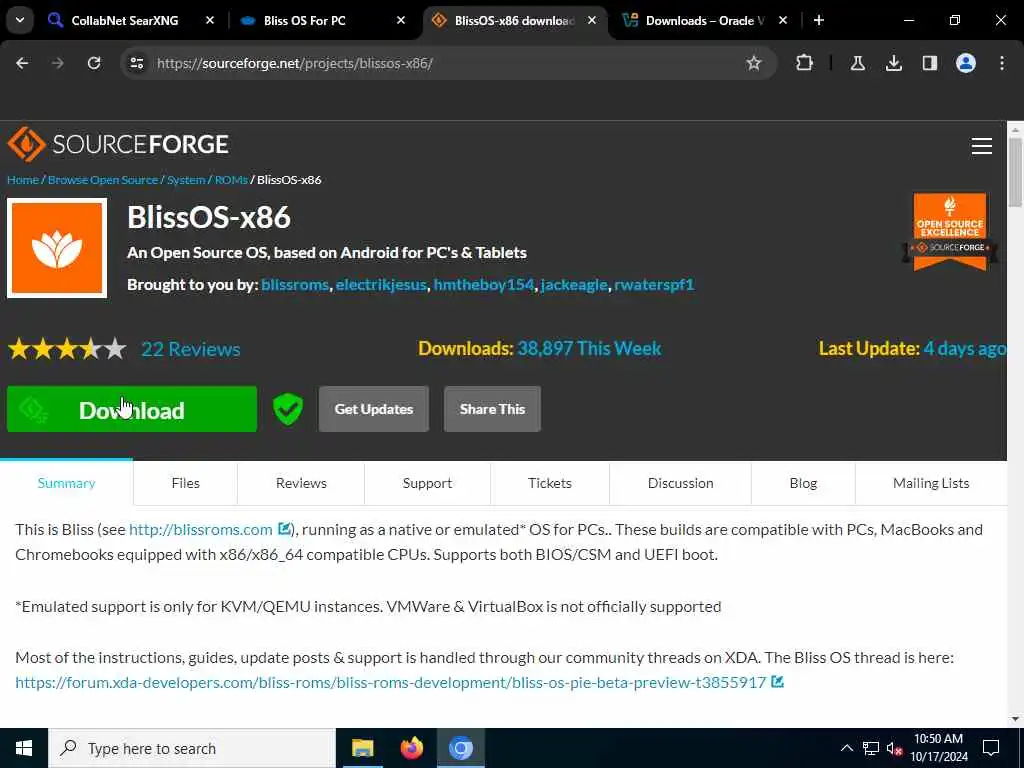The height and width of the screenshot is (768, 1024).
Task: Click the star rating
Action: (67, 349)
